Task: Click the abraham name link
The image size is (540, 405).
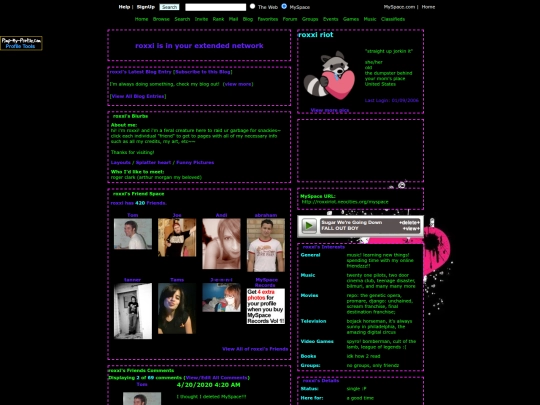Action: [266, 215]
